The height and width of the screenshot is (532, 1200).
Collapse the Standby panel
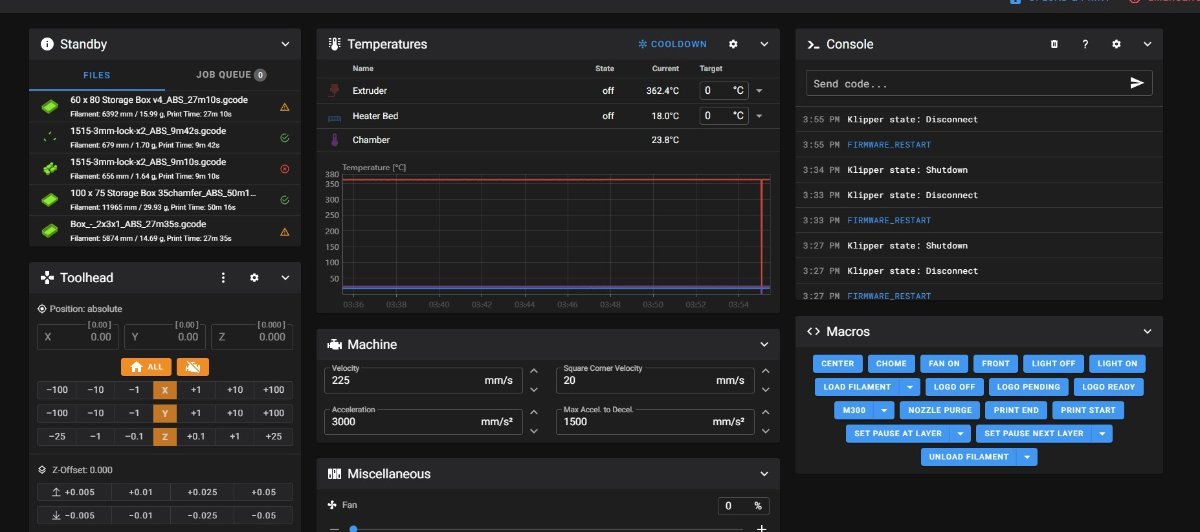(285, 44)
